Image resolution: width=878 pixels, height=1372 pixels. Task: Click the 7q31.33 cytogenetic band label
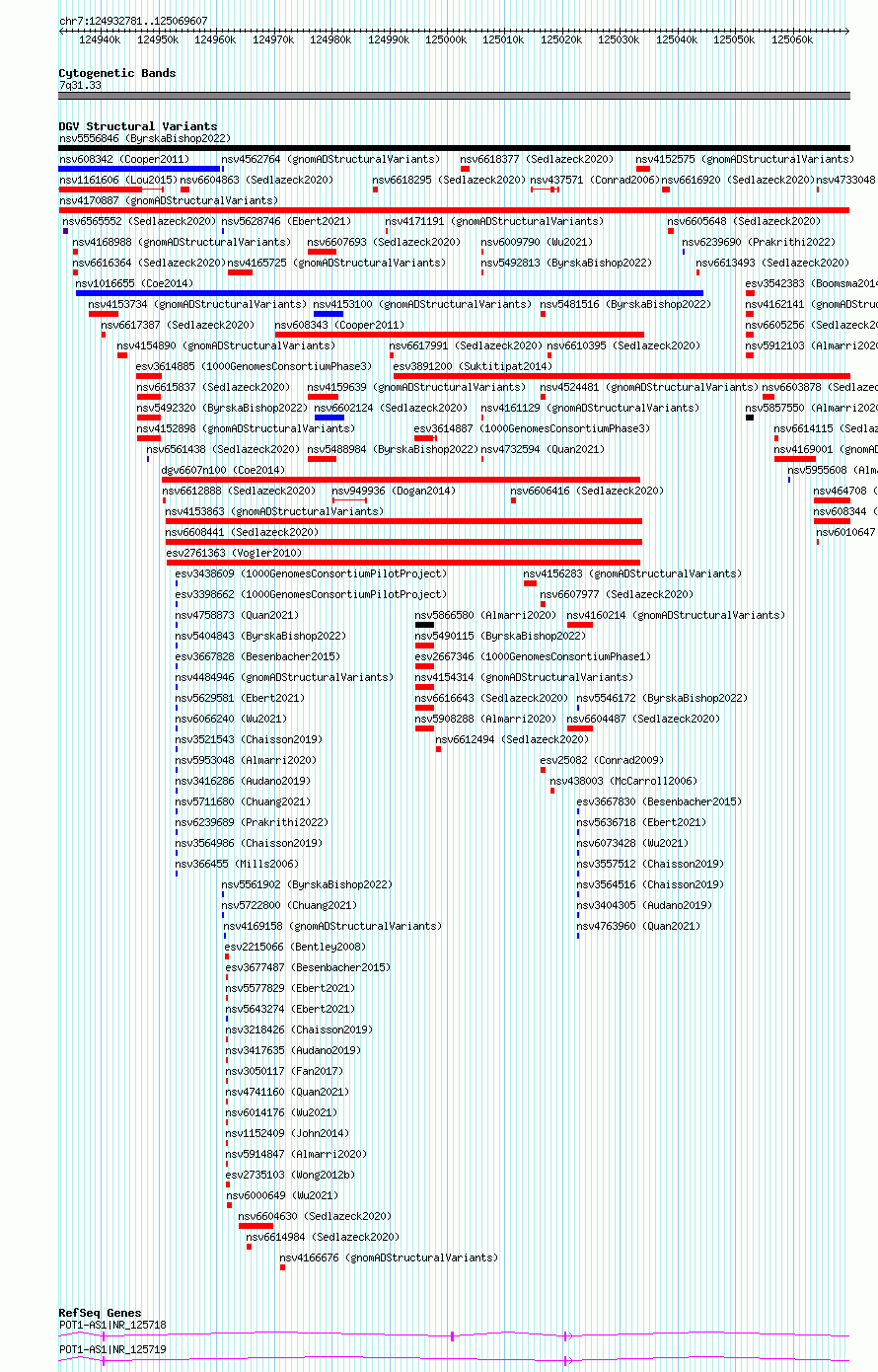[80, 86]
